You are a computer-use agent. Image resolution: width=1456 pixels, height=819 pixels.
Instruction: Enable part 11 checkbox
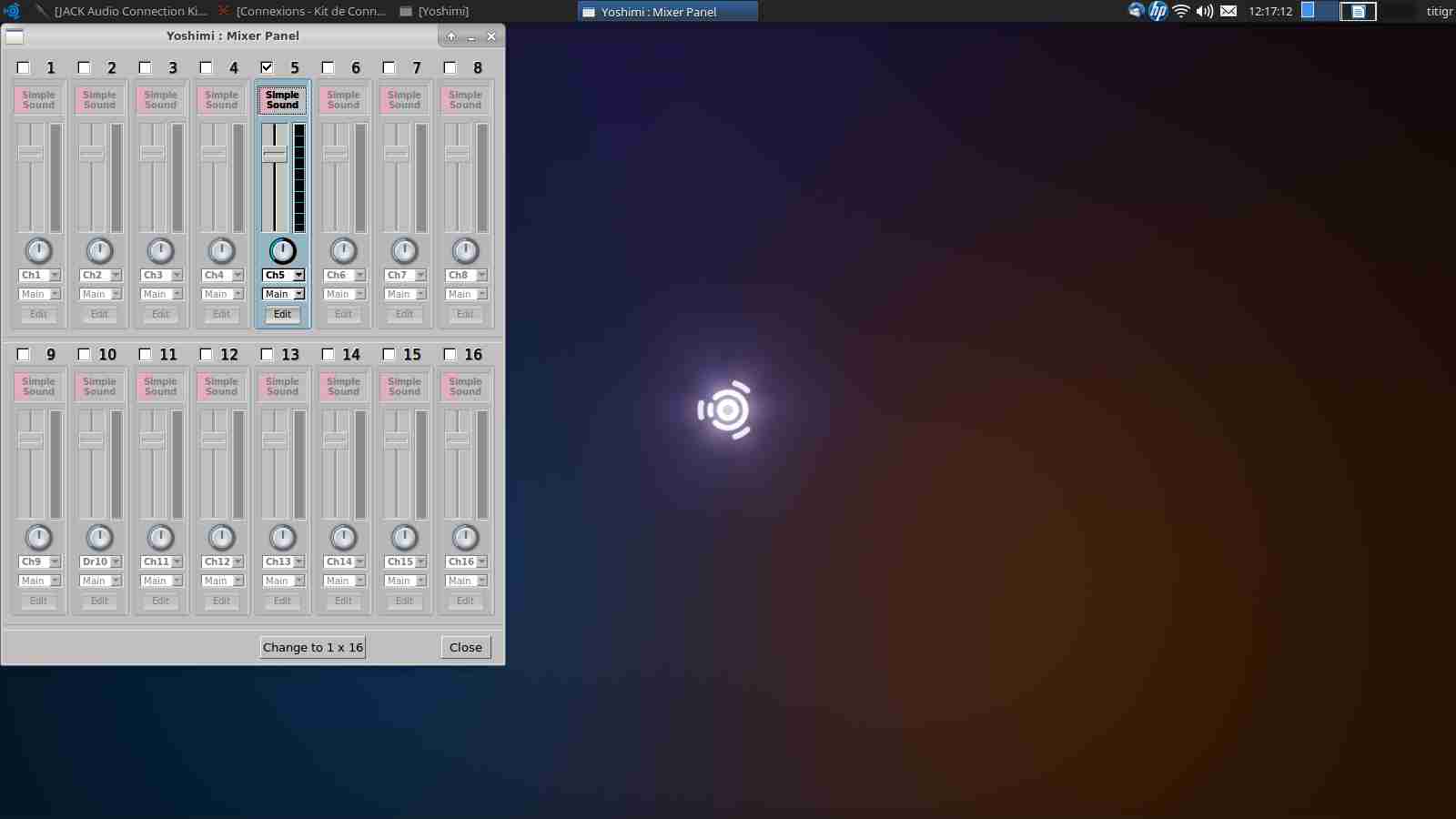pos(146,354)
